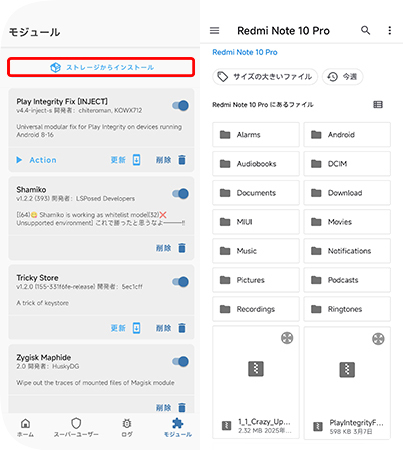
Task: Select the サイズの大きいファイル filter chip
Action: point(265,77)
